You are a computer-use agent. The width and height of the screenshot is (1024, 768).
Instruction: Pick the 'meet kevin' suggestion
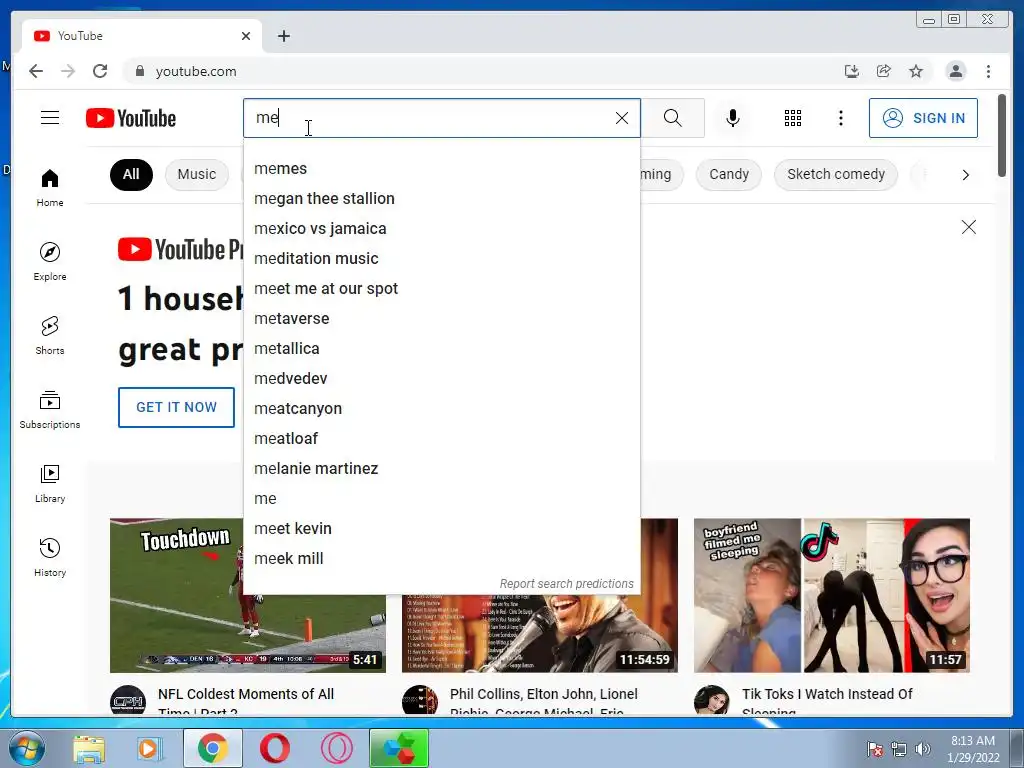[x=442, y=529]
